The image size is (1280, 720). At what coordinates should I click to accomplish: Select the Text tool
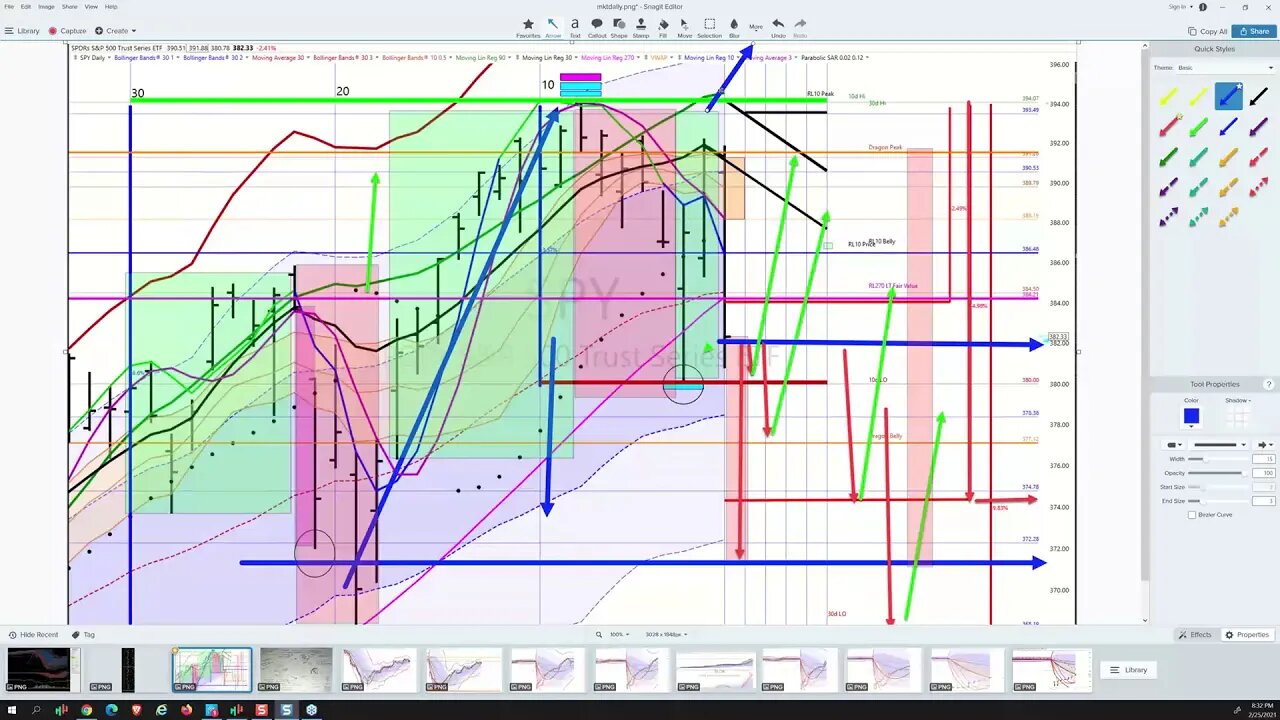575,28
